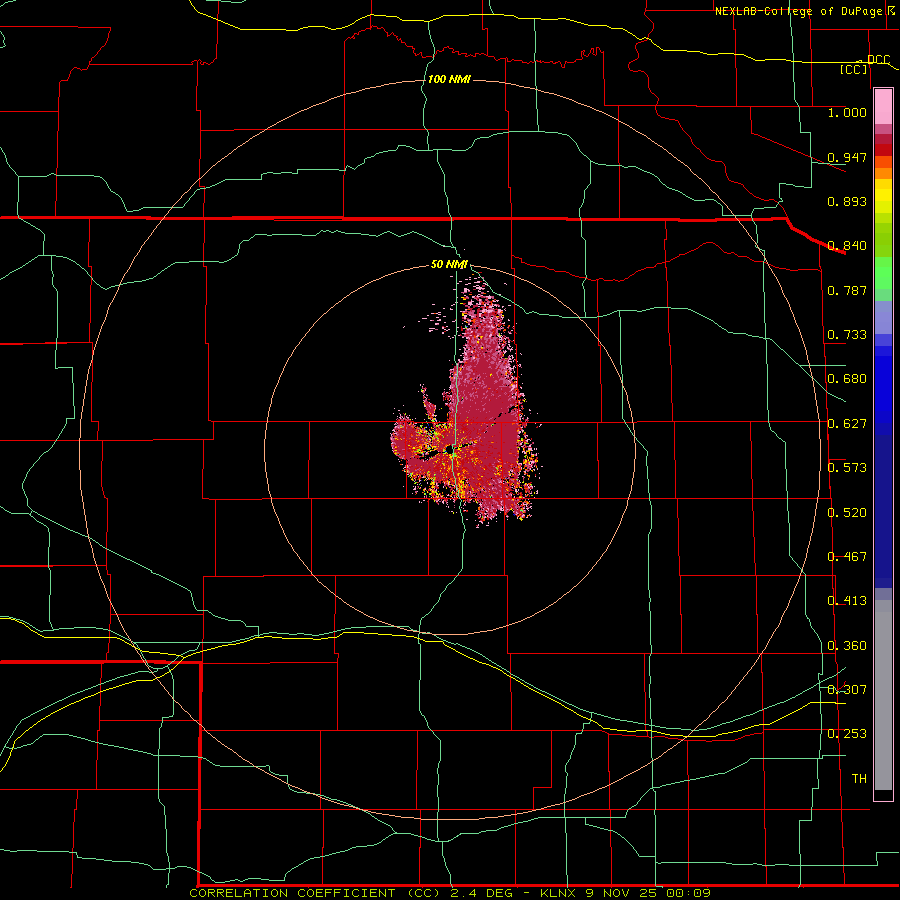The height and width of the screenshot is (900, 900).
Task: Click the 0.787 scale value
Action: (847, 290)
